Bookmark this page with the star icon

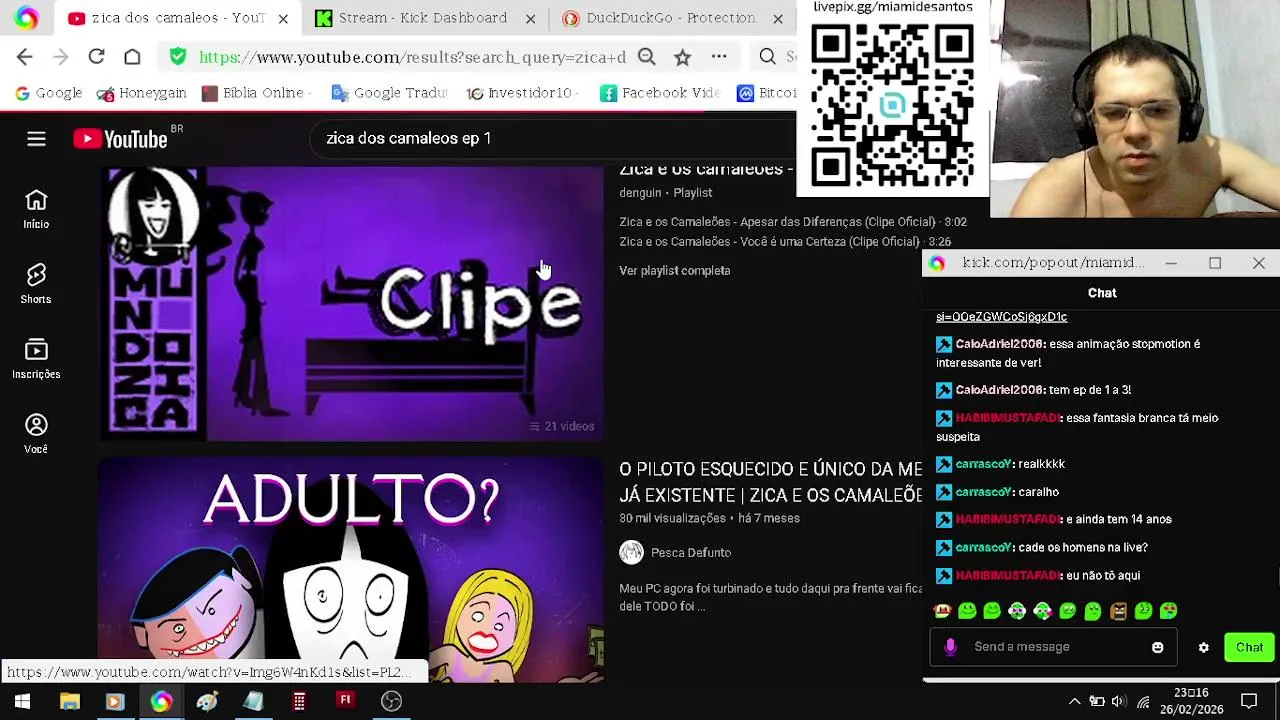tap(682, 57)
